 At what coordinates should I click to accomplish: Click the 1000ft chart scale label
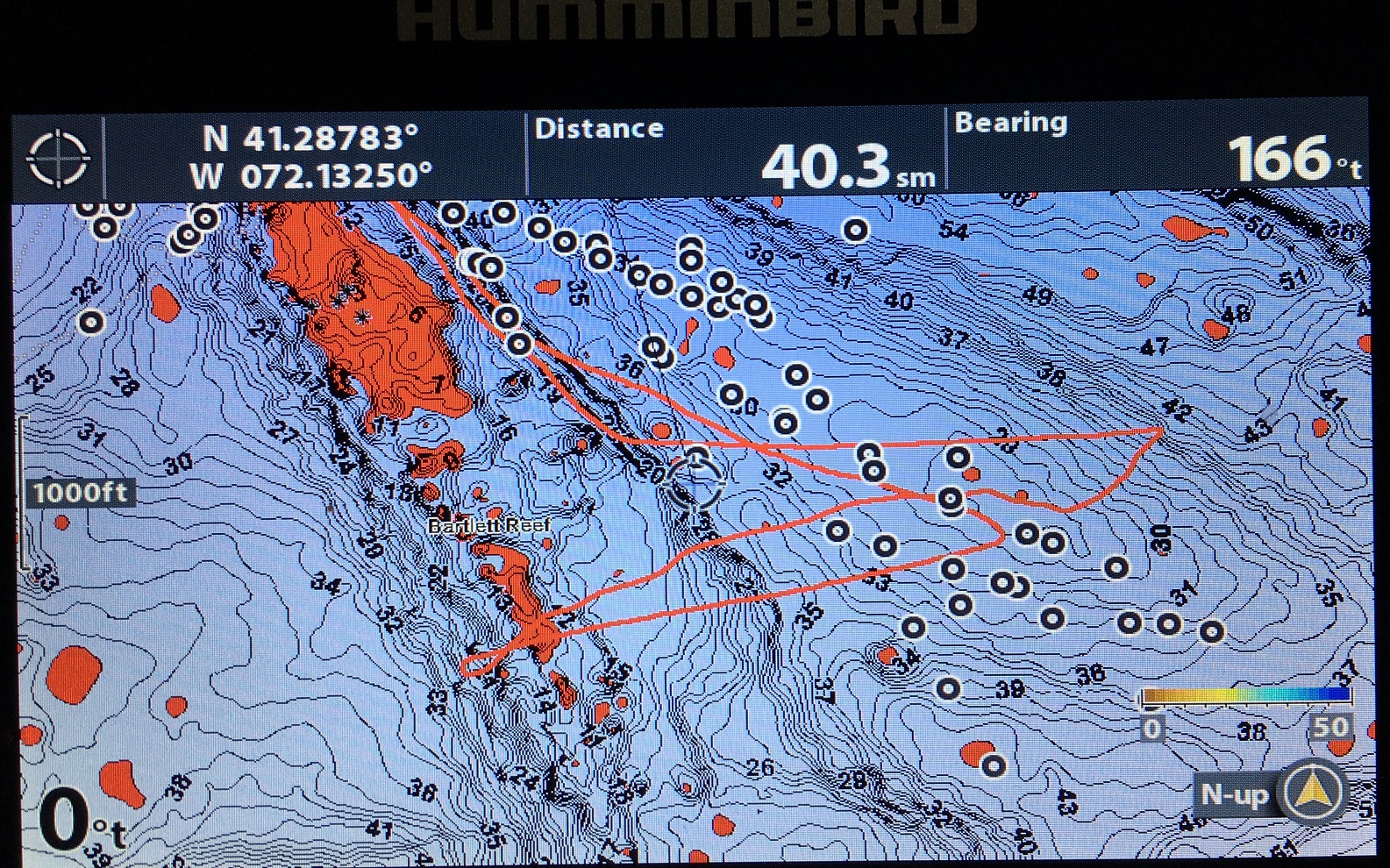pos(81,493)
